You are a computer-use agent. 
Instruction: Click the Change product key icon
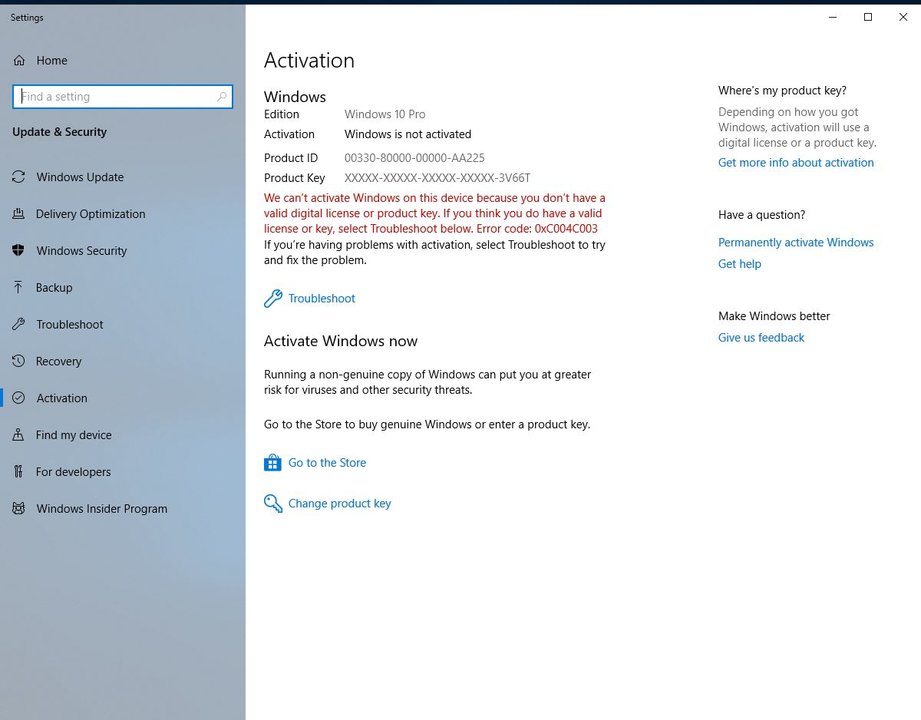tap(273, 503)
